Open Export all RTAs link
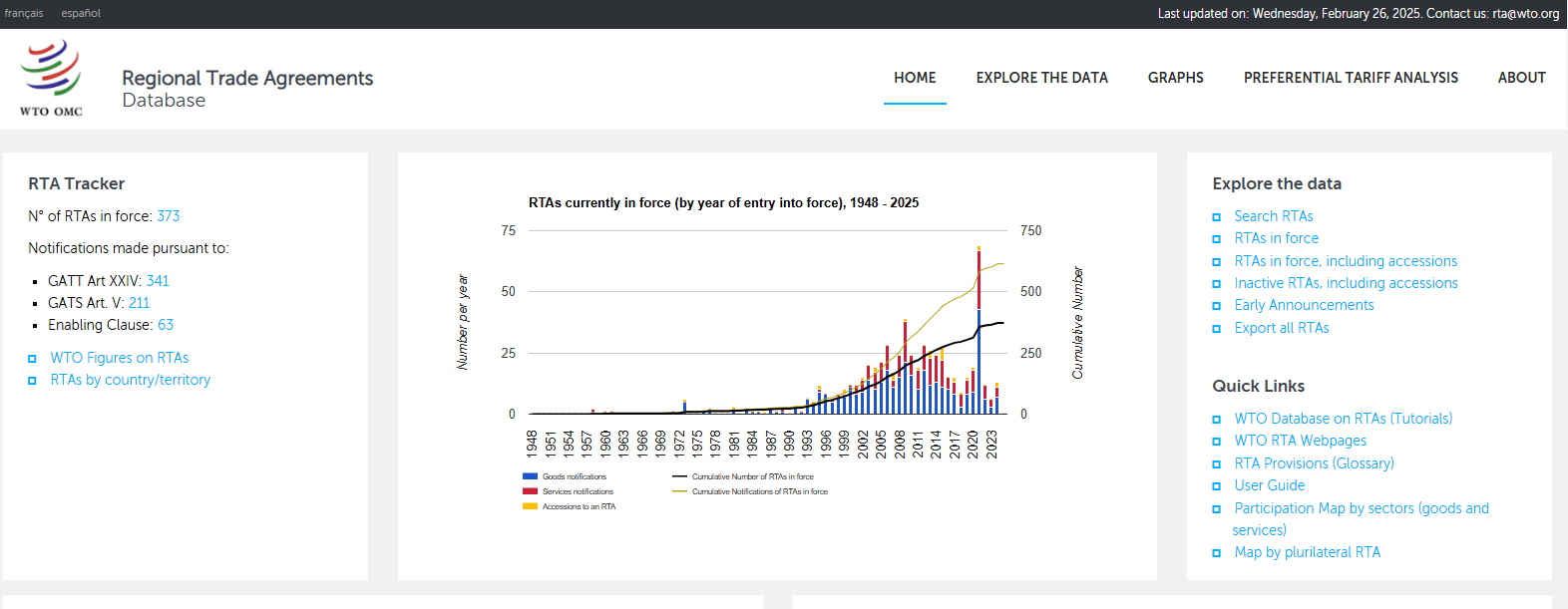The image size is (1568, 609). tap(1281, 328)
